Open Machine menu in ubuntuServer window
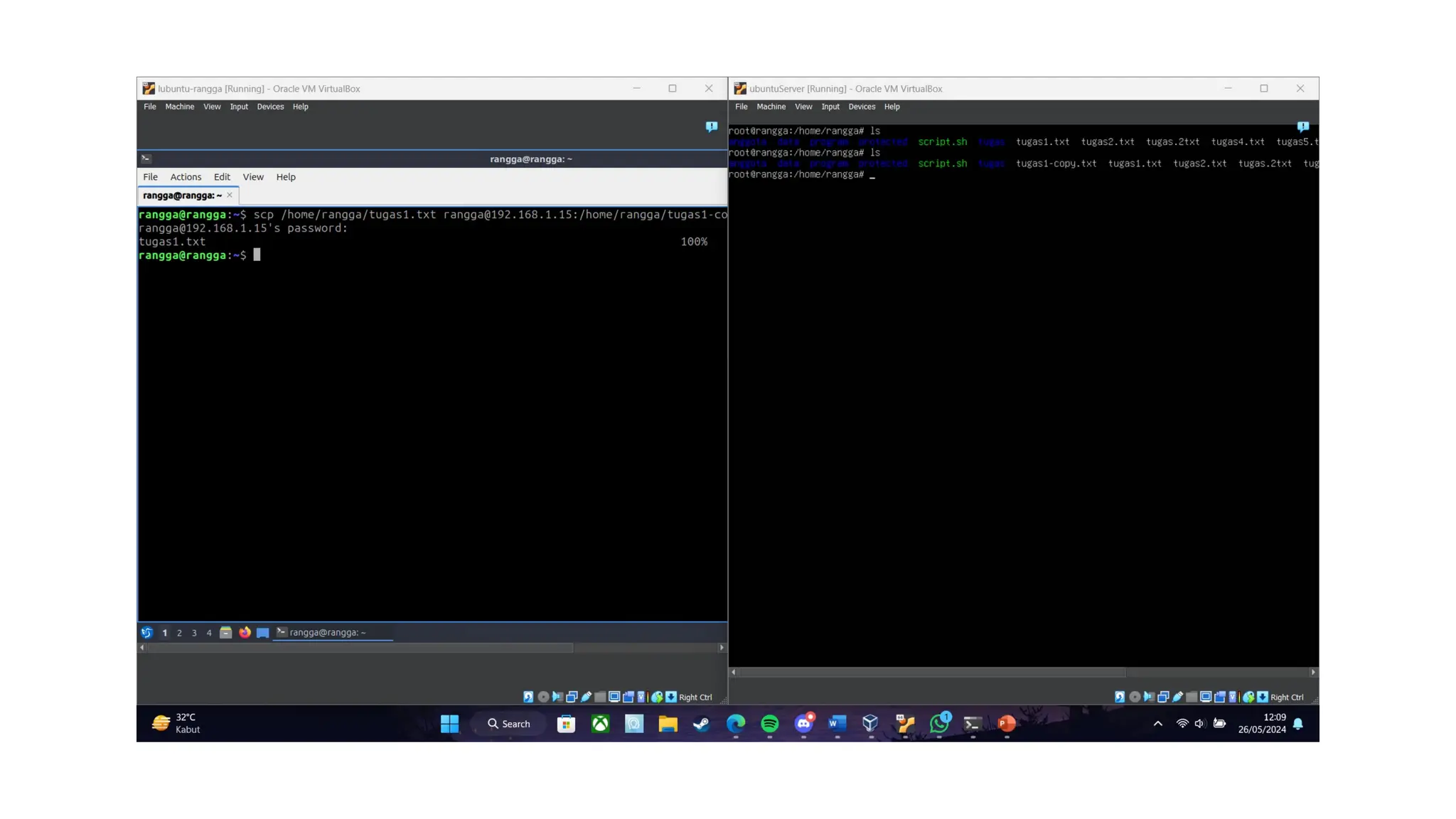1456x819 pixels. click(771, 107)
